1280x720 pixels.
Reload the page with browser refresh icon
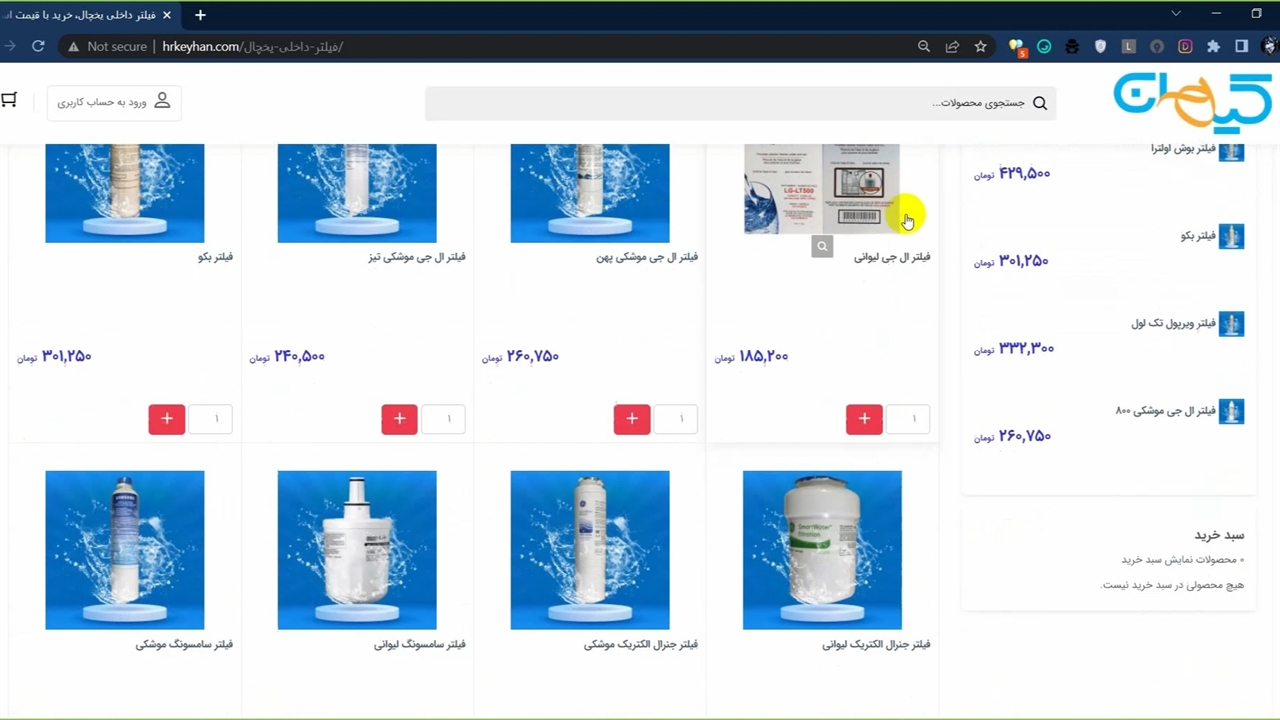(38, 46)
